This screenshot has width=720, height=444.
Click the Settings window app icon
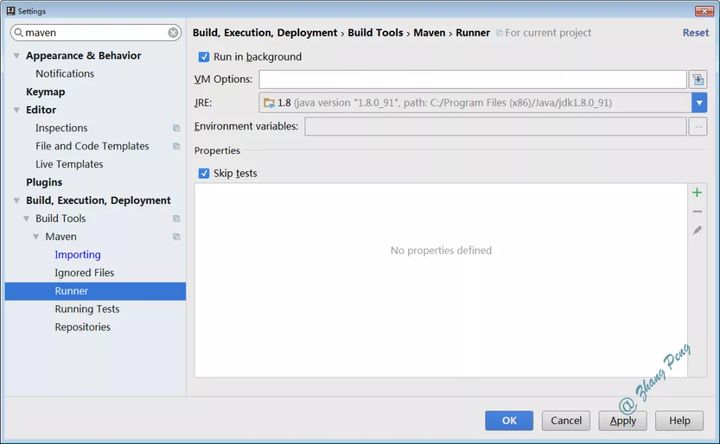coord(11,11)
